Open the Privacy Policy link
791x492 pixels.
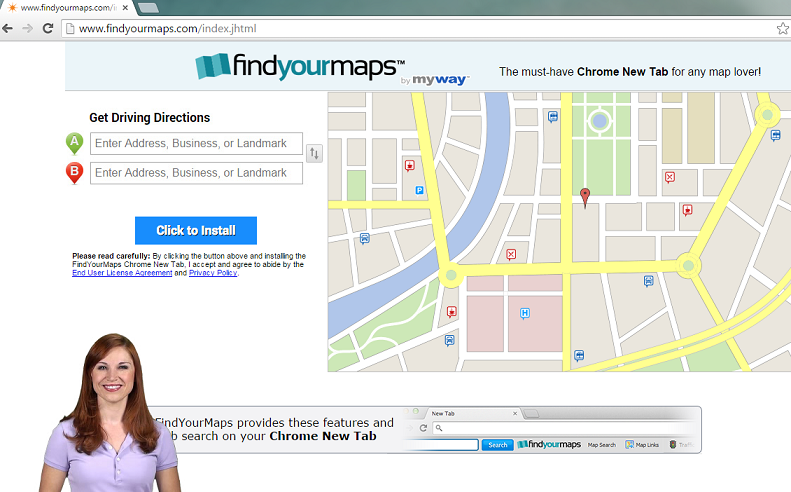[213, 273]
